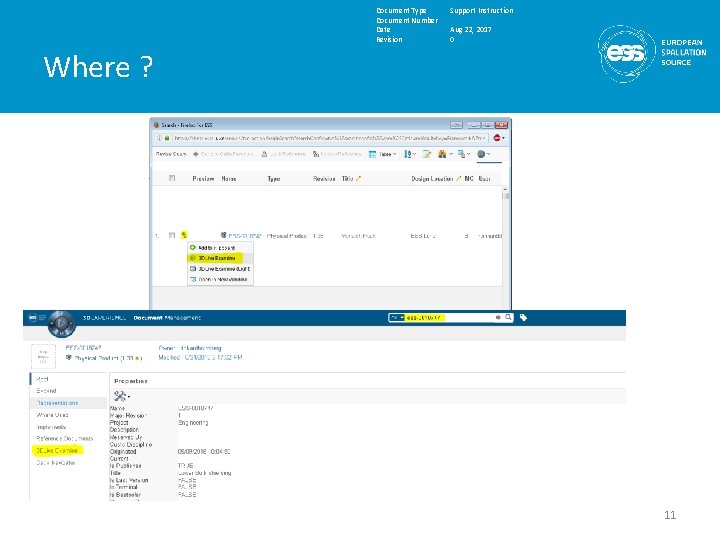Click the edit notepad toolbar icon

pos(427,154)
